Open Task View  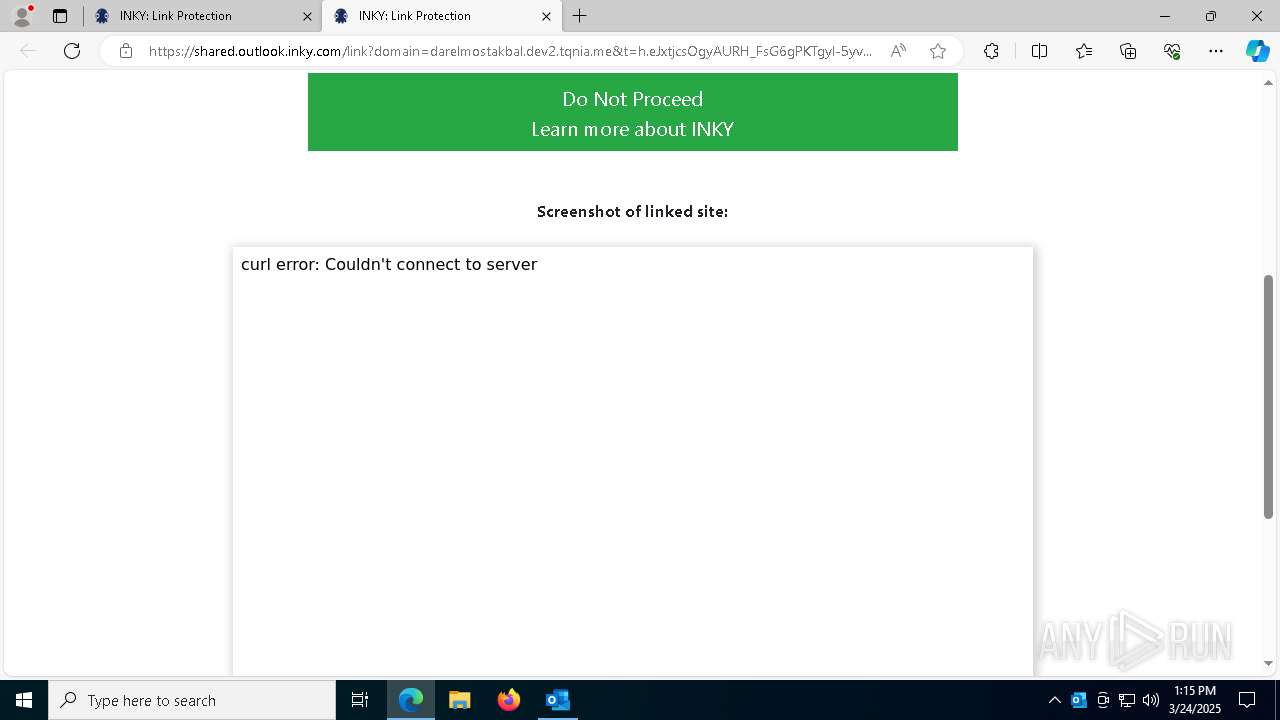tap(360, 700)
